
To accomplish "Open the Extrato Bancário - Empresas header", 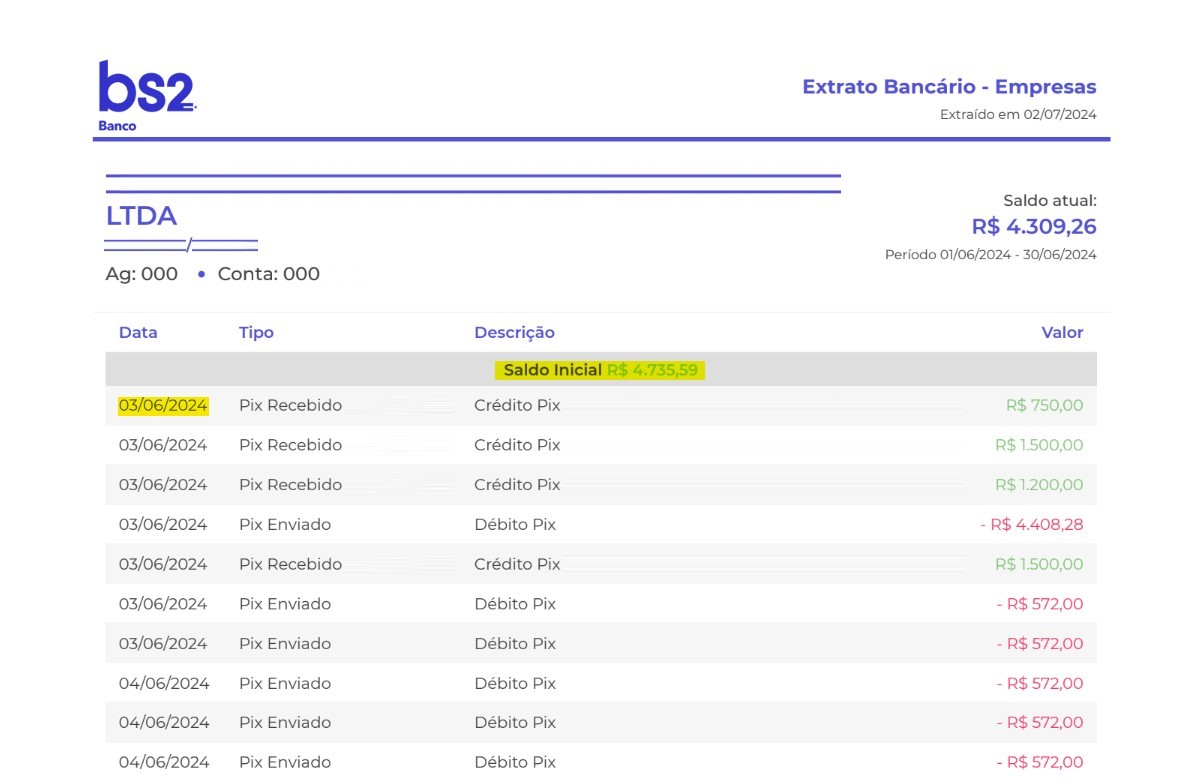I will click(948, 87).
